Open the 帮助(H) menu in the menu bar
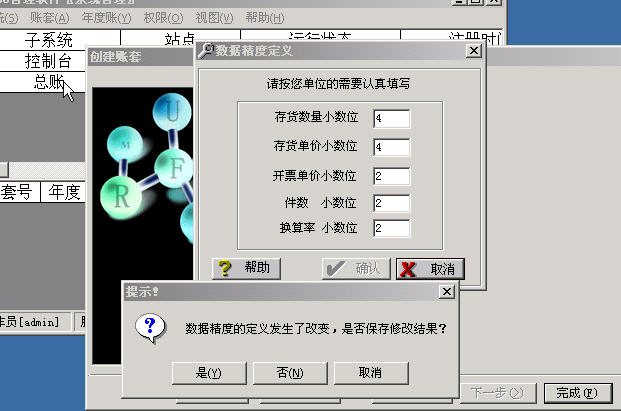The image size is (621, 411). point(265,18)
